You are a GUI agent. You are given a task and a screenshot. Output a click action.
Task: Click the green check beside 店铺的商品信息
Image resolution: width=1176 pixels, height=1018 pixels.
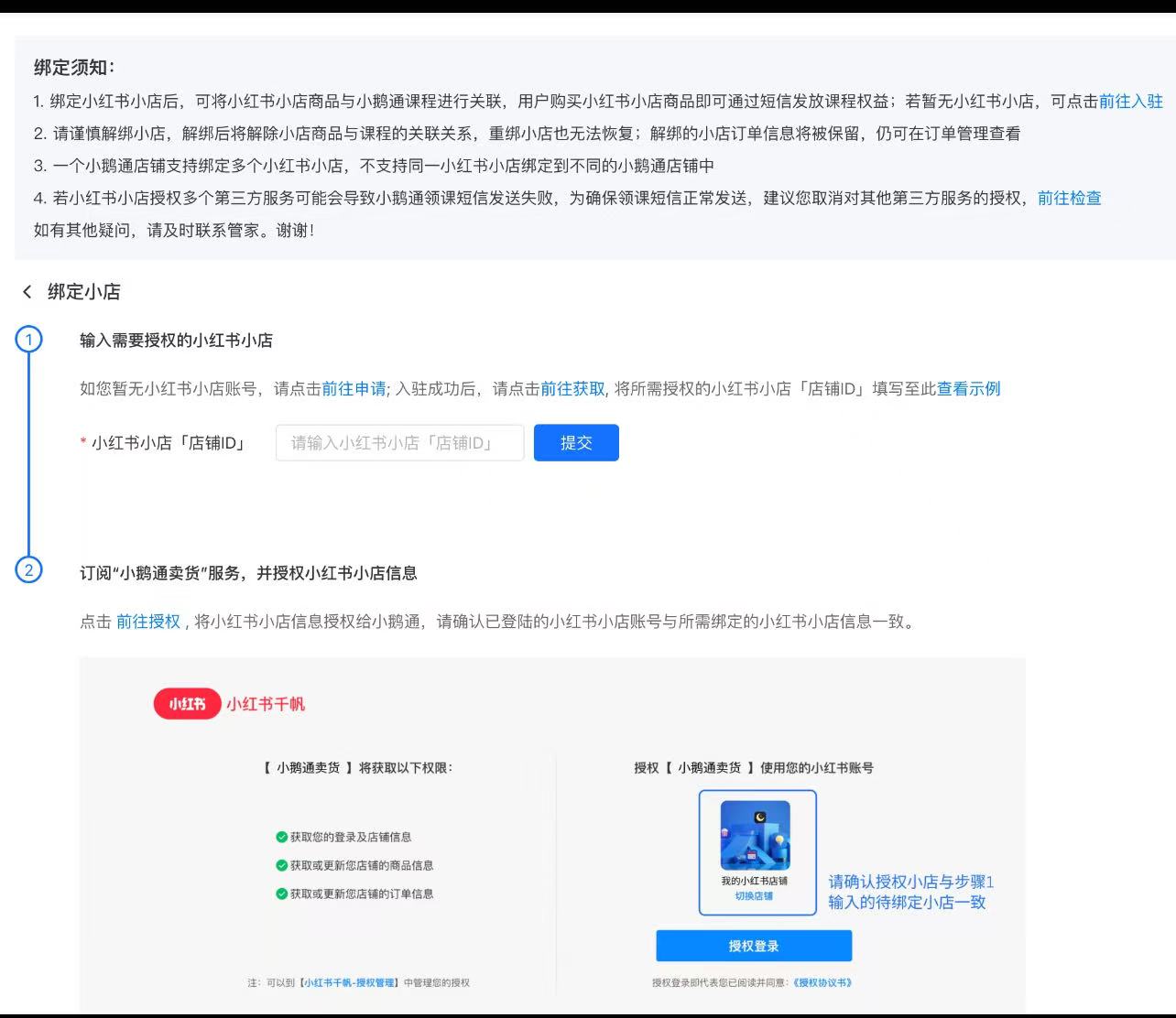pyautogui.click(x=282, y=865)
